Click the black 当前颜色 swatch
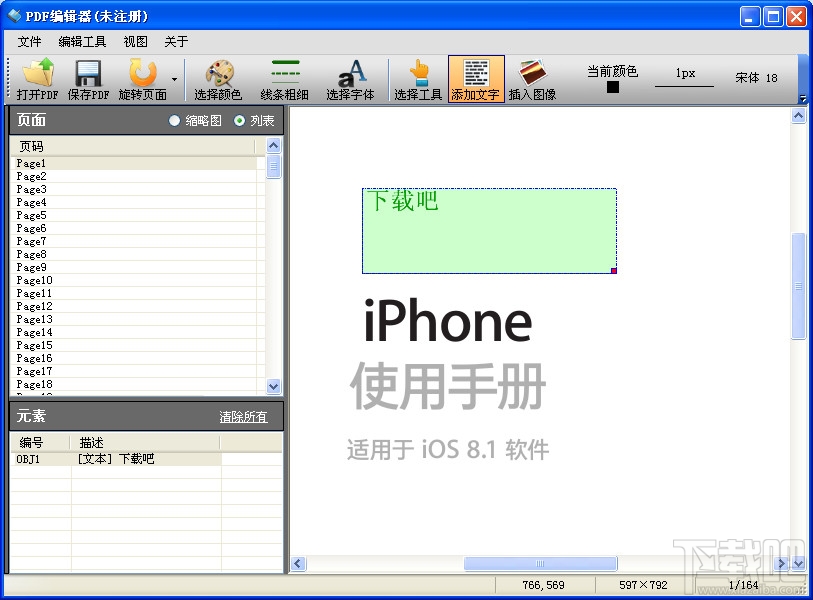The image size is (813, 600). coord(613,87)
